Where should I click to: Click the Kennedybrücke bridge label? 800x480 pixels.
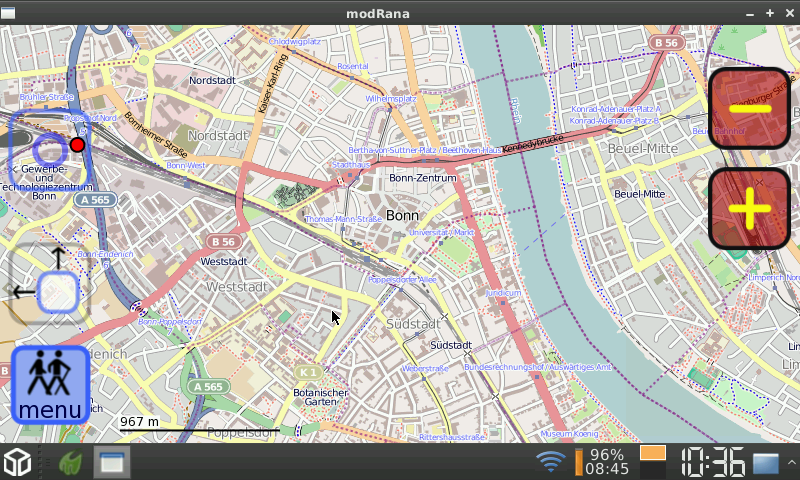(x=533, y=146)
